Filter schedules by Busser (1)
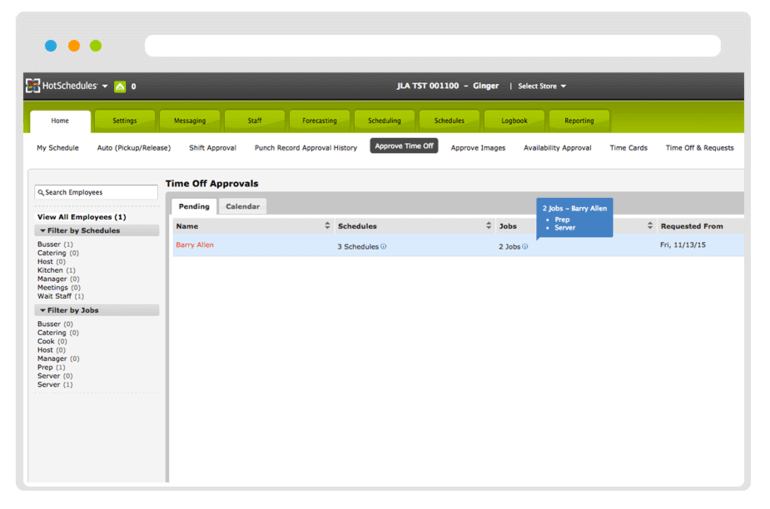Viewport: 770px width, 509px height. coord(55,244)
